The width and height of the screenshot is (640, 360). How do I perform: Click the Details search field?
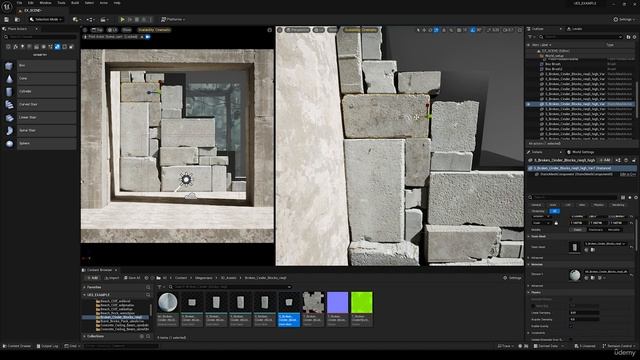pos(573,197)
